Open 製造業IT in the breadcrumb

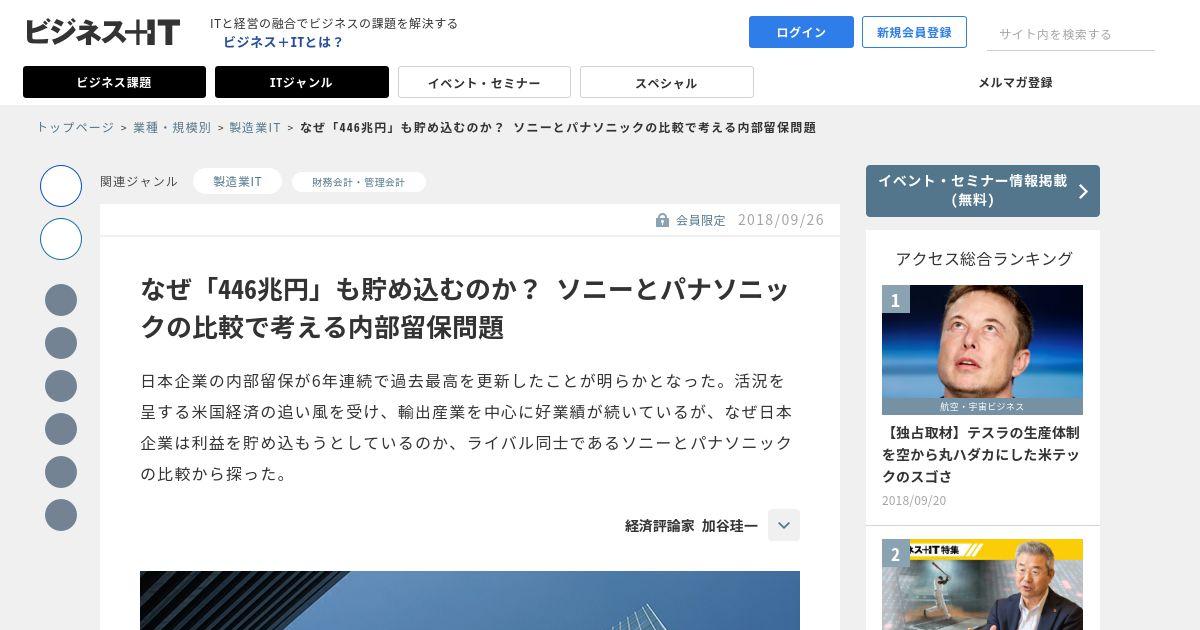tap(255, 127)
